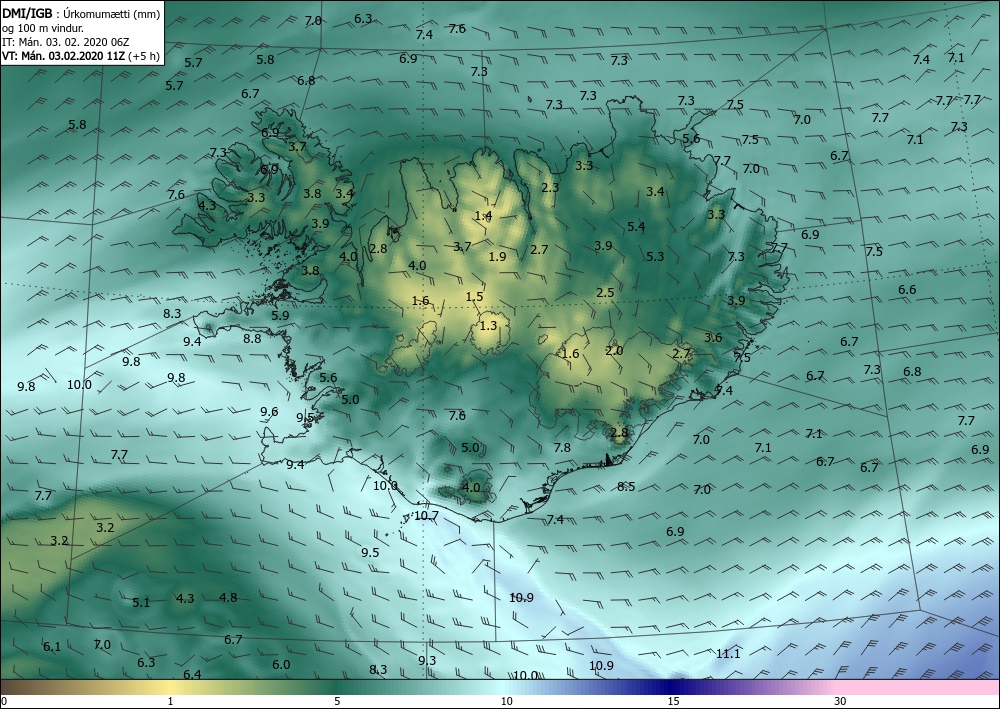Screen dimensions: 1000x709
Task: Click the colour scale label '30'
Action: (x=840, y=701)
